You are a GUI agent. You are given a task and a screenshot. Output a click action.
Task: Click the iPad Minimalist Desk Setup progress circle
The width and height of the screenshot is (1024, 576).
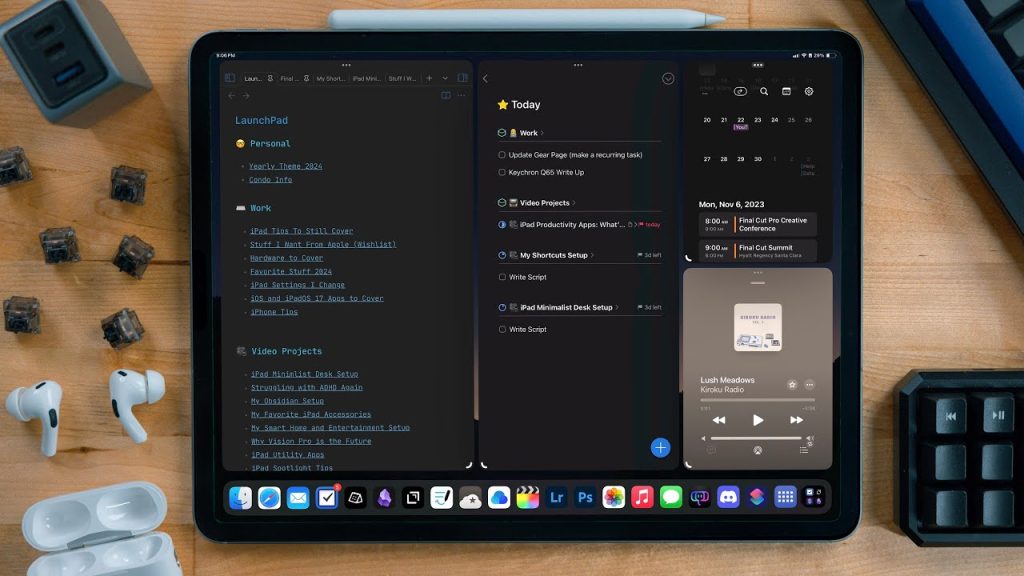click(502, 308)
